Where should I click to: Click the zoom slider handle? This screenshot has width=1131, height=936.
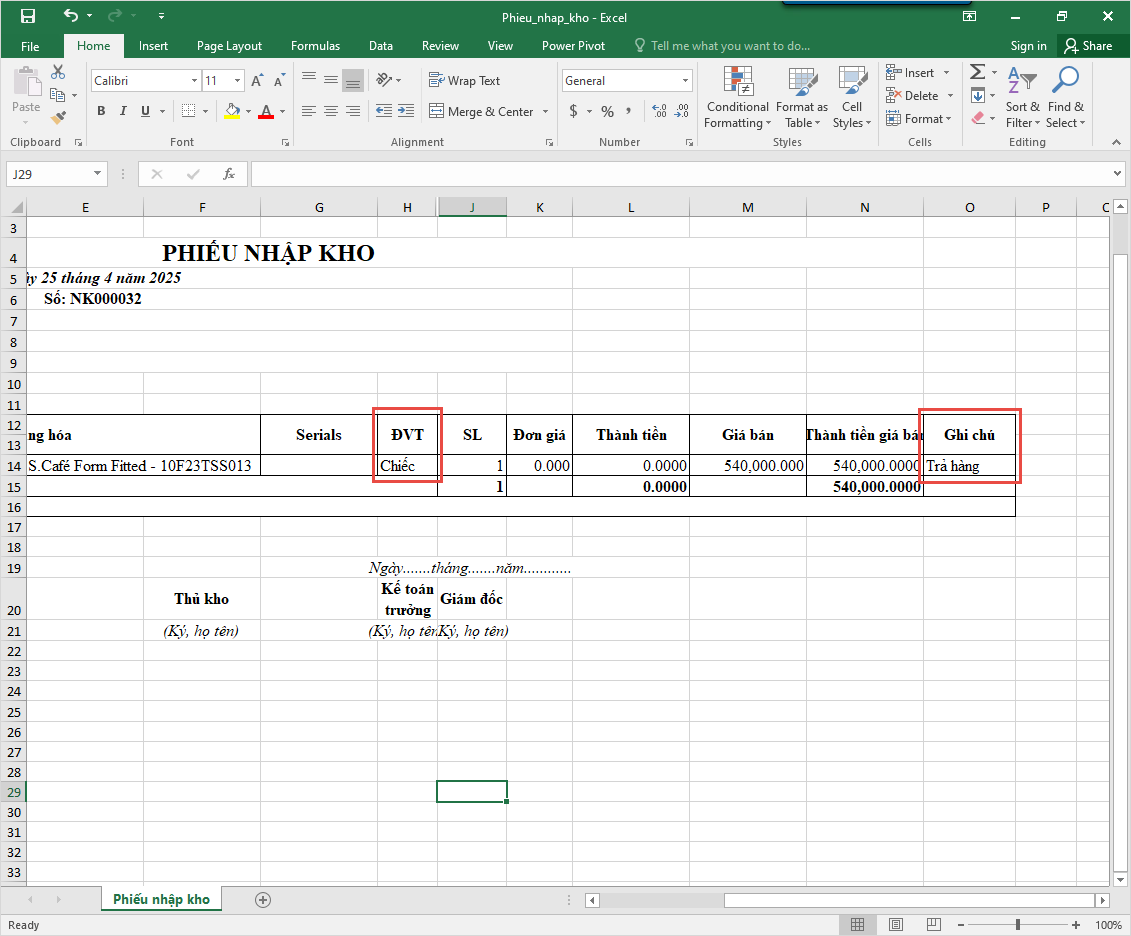[x=1018, y=924]
